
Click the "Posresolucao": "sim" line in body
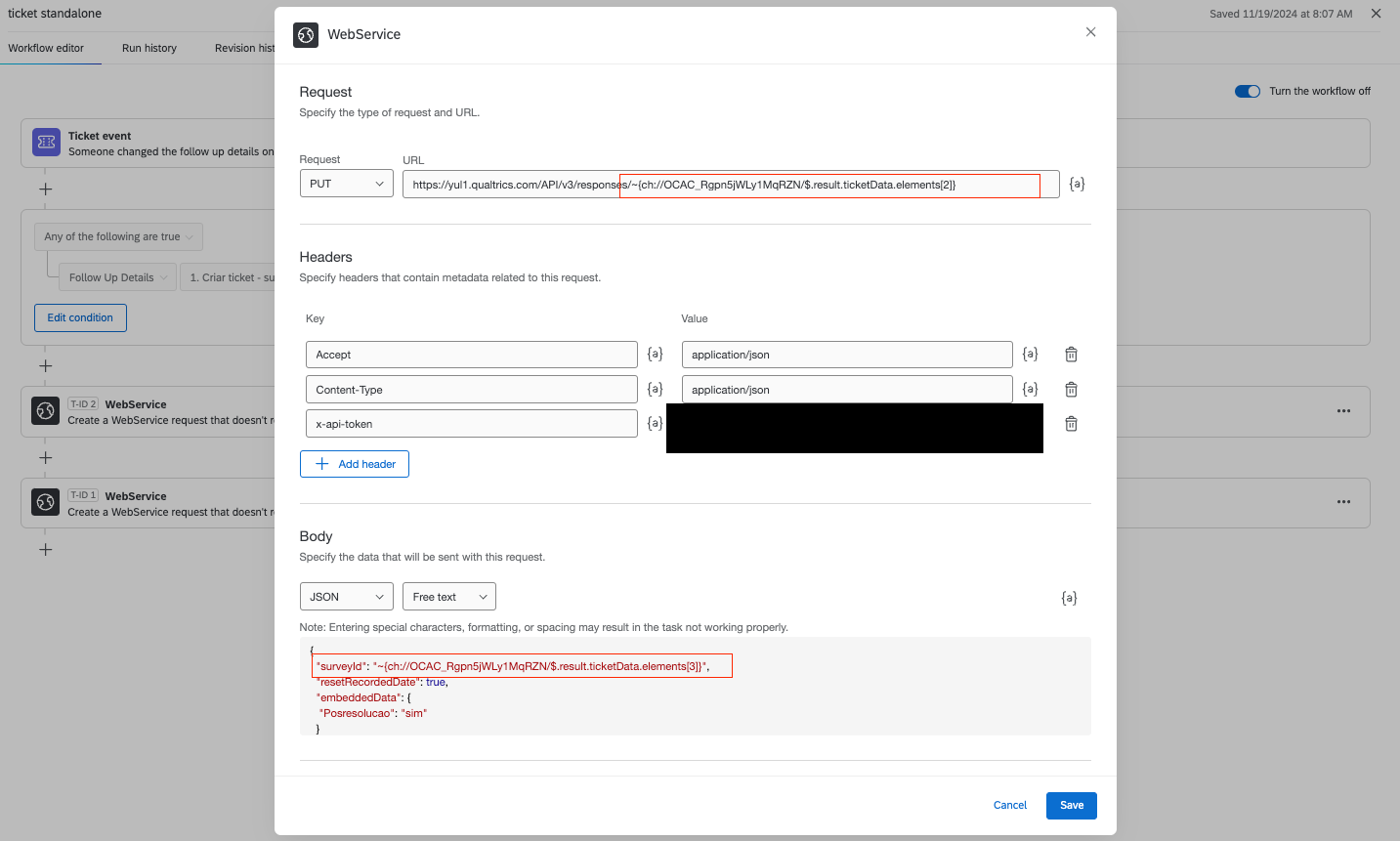click(x=373, y=713)
